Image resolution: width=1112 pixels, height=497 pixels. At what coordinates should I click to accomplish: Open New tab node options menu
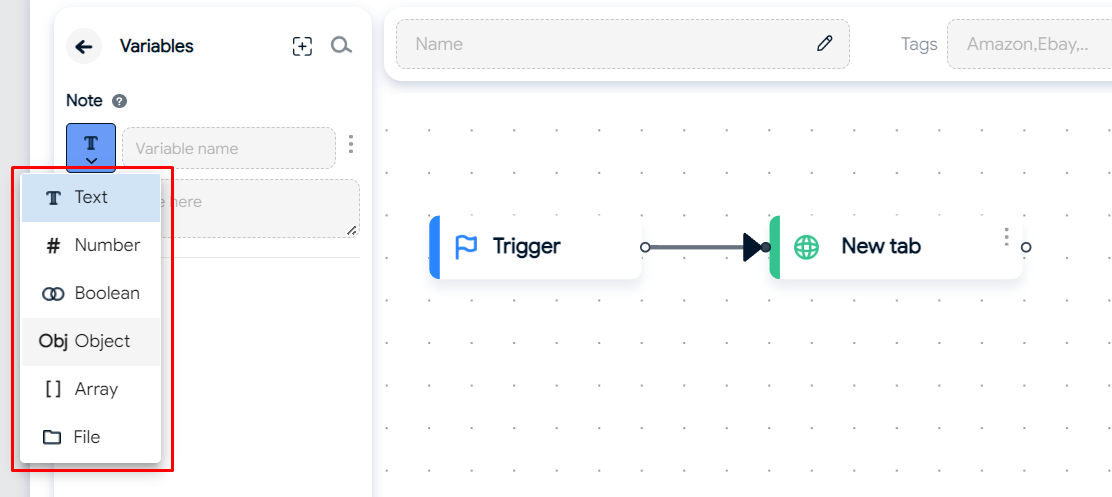coord(1006,237)
